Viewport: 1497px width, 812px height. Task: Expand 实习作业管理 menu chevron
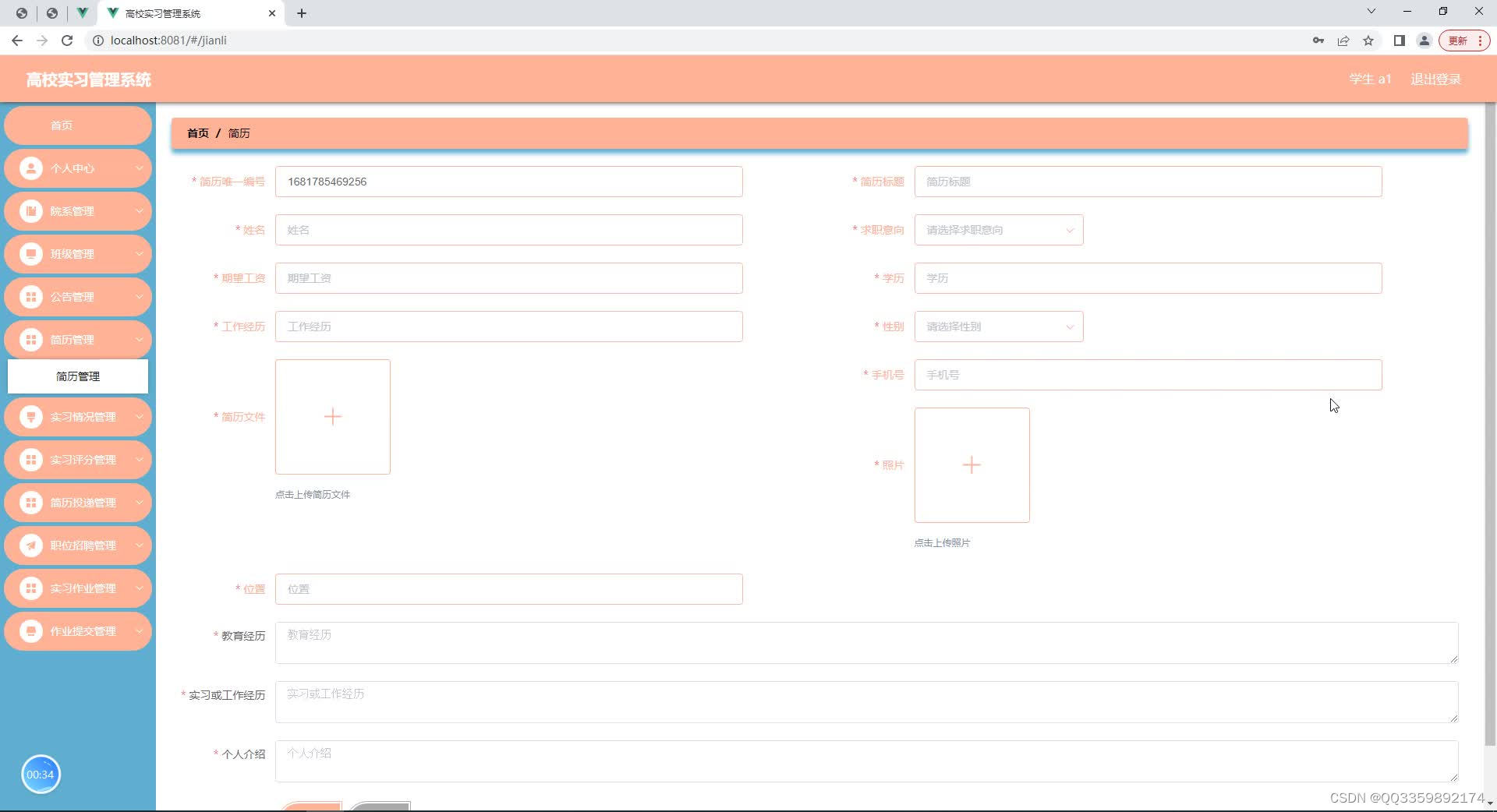click(x=140, y=588)
